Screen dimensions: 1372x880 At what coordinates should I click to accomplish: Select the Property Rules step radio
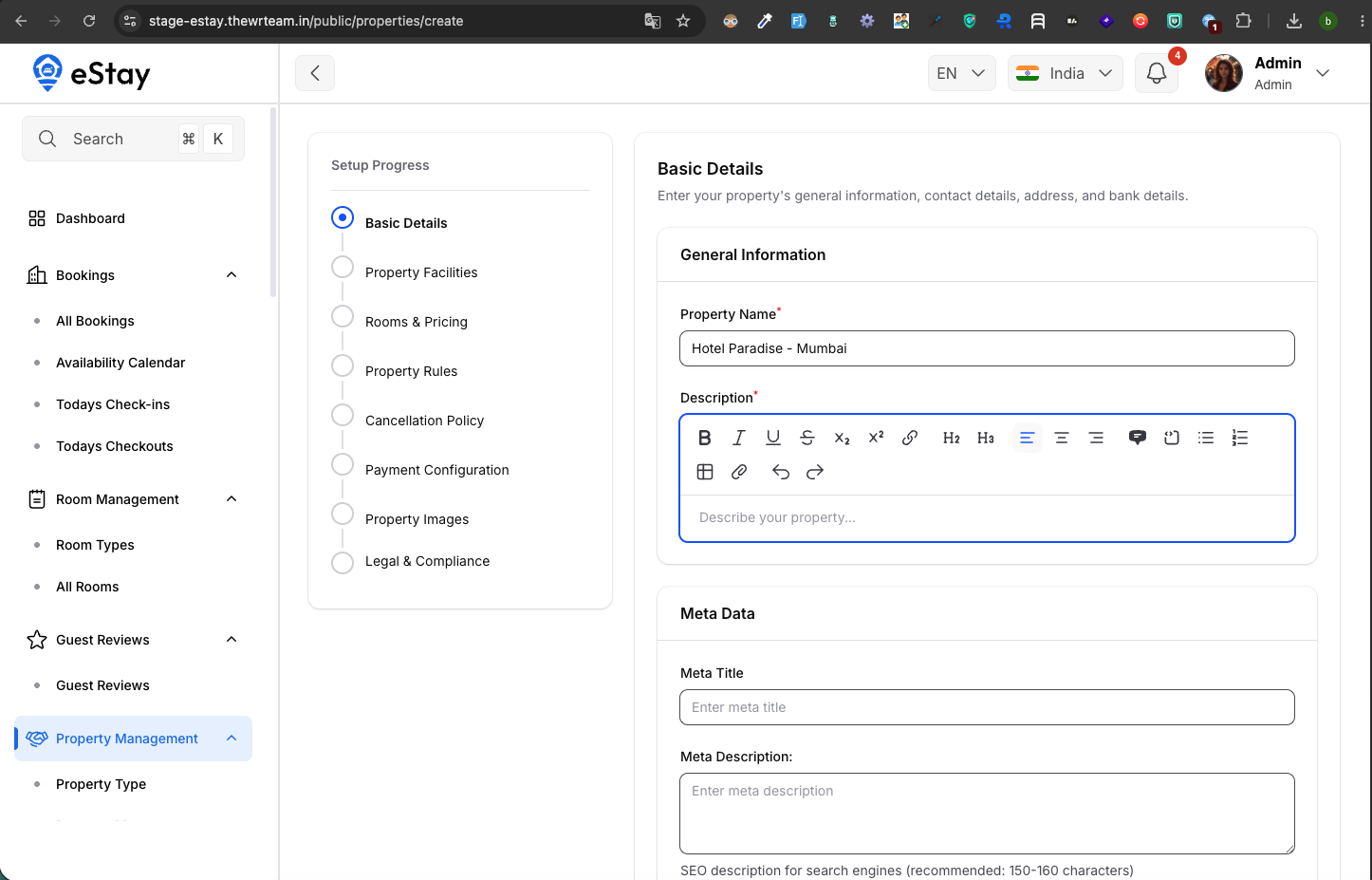343,365
